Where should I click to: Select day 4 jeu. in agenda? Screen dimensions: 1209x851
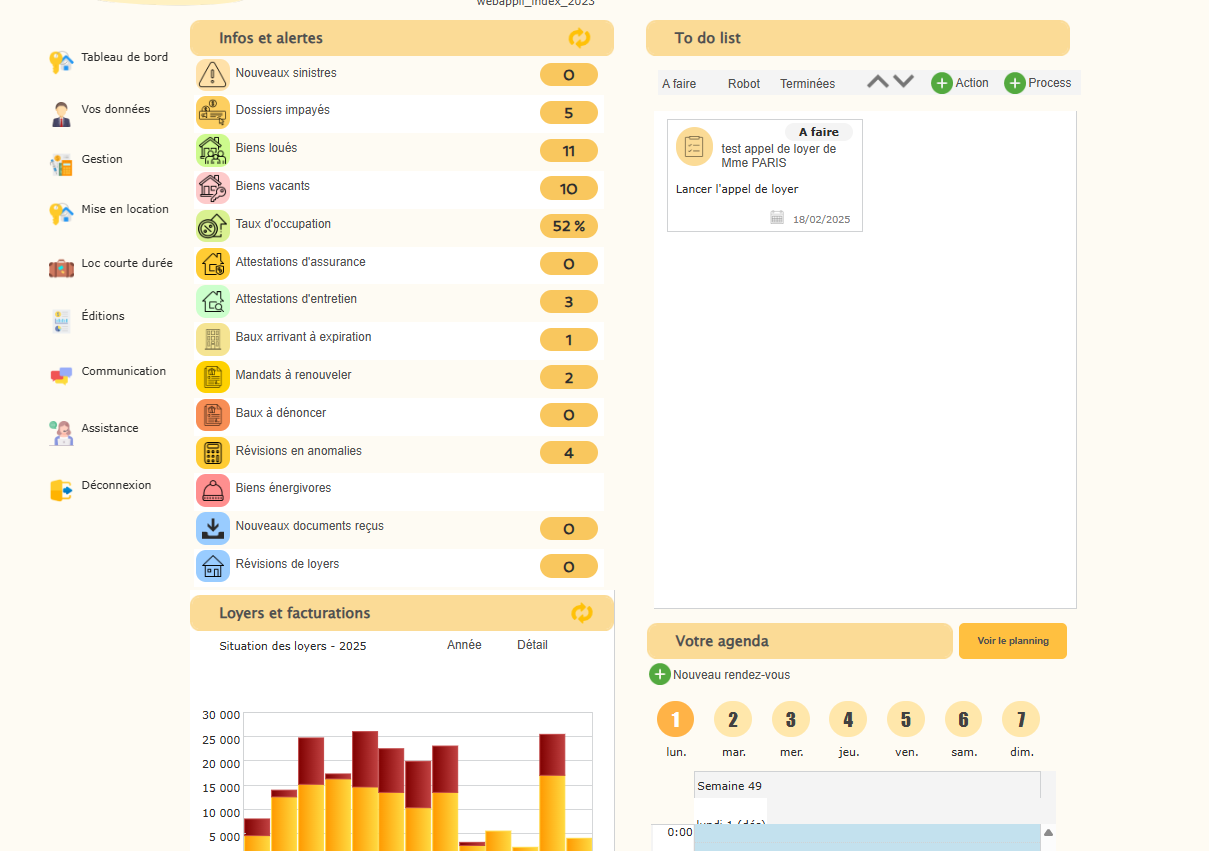tap(848, 719)
